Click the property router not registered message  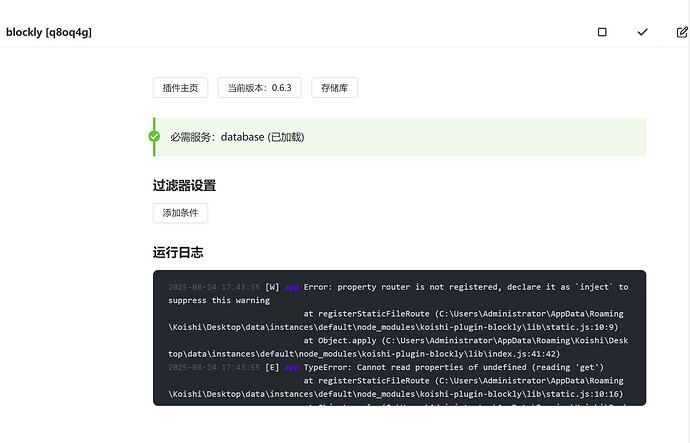(420, 287)
